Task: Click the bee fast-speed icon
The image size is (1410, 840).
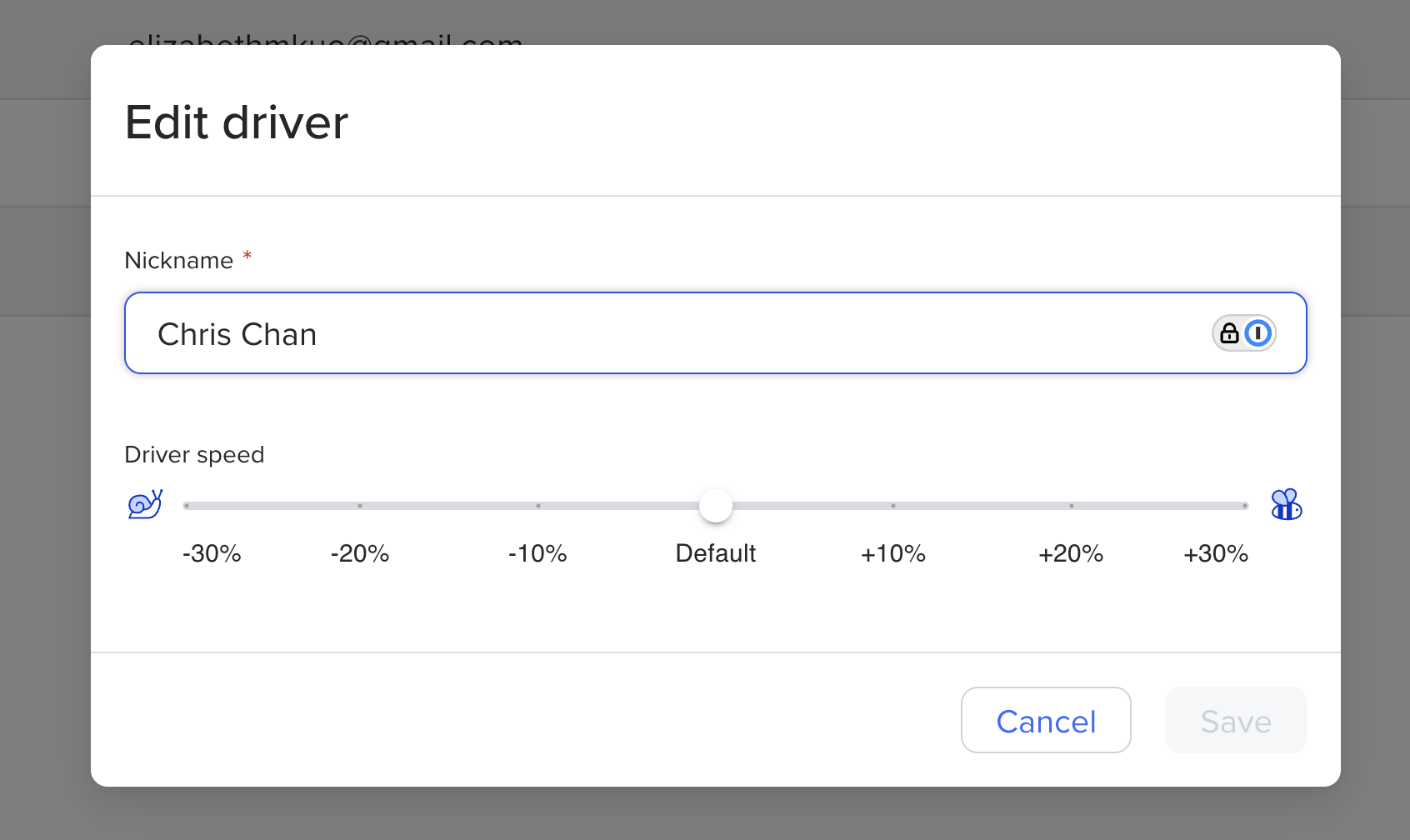Action: point(1286,504)
